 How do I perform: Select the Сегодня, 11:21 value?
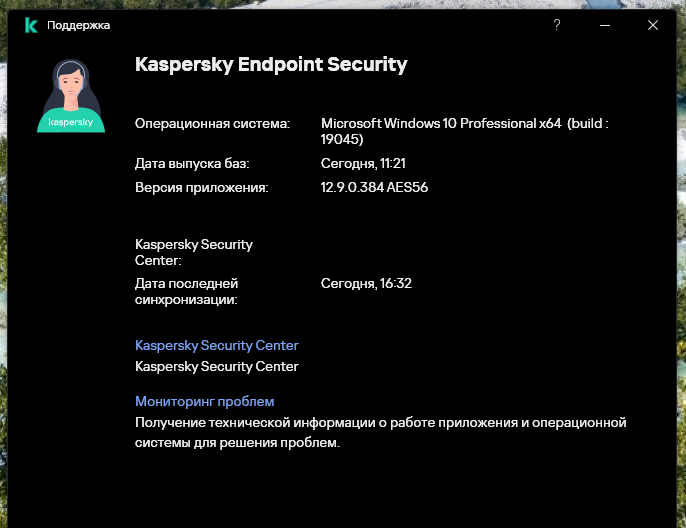(x=363, y=163)
